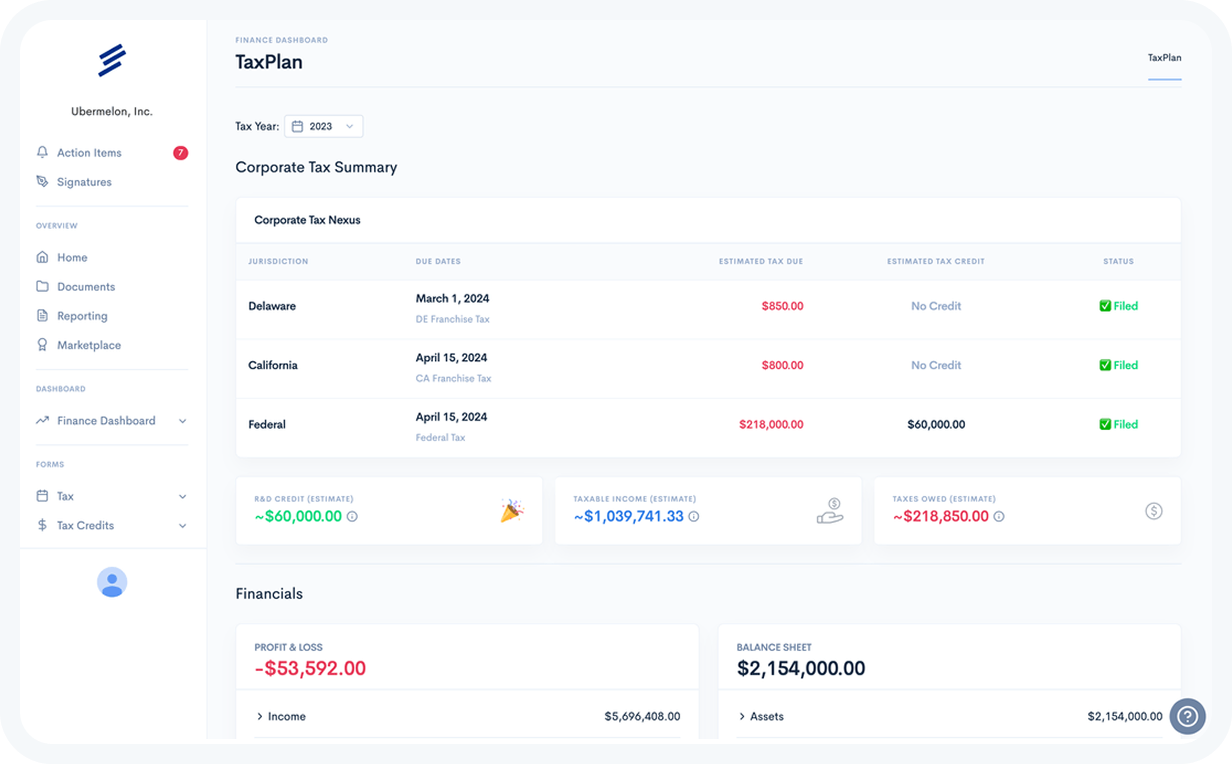
Task: Open the Tax Year 2023 dropdown
Action: 324,126
